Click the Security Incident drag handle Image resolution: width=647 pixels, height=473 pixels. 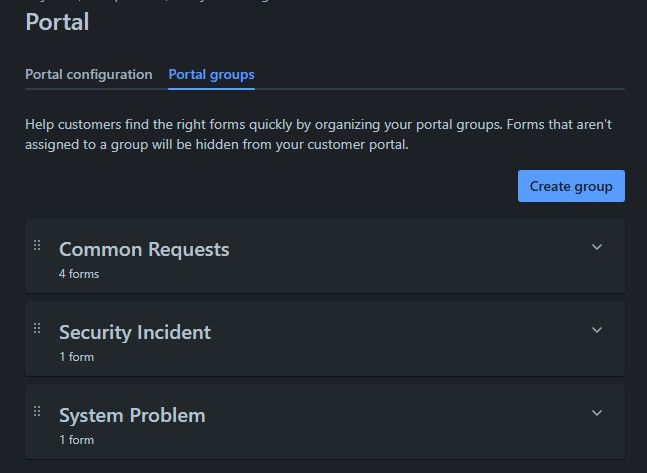37,328
